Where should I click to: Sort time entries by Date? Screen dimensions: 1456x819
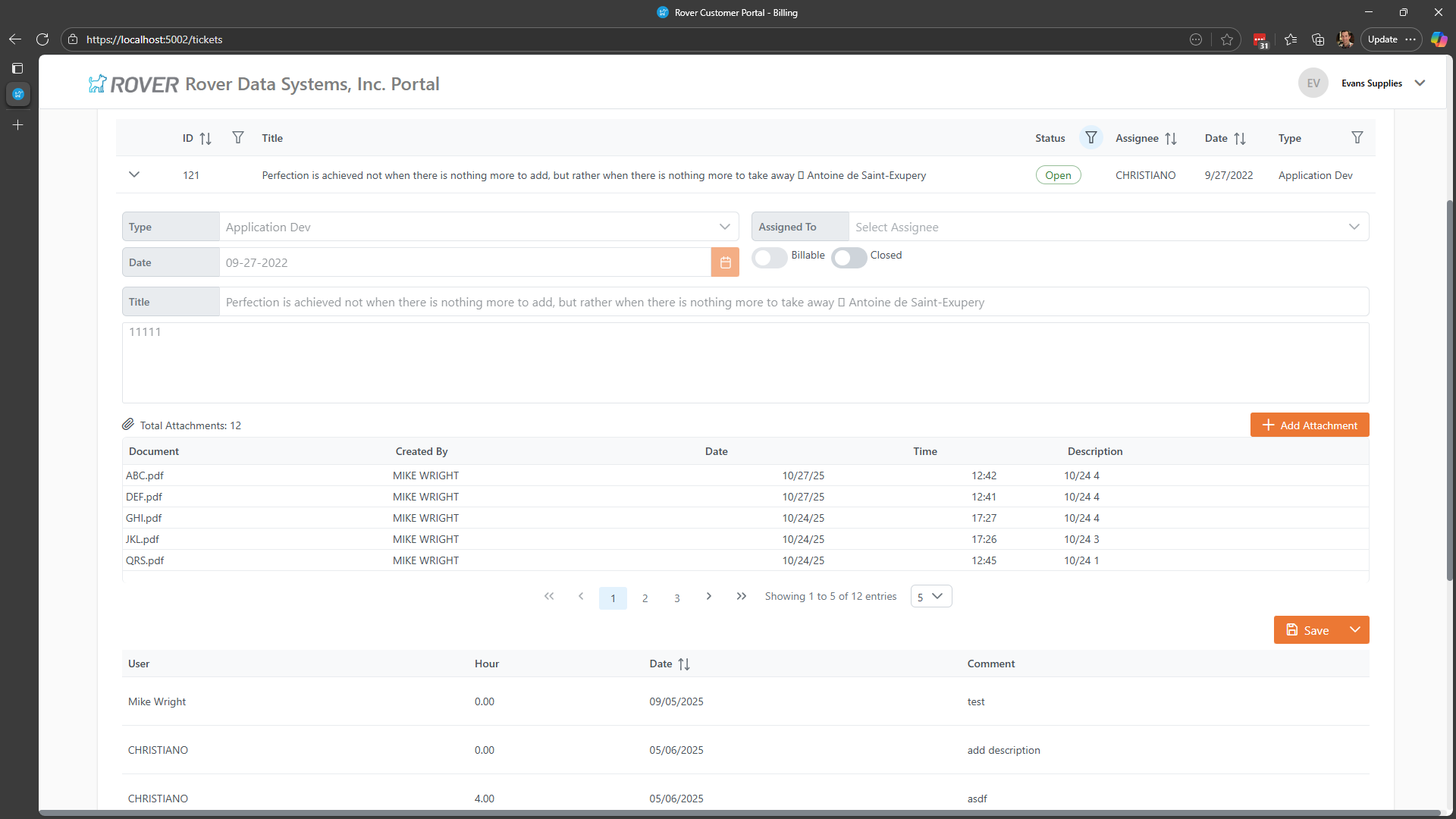point(683,664)
